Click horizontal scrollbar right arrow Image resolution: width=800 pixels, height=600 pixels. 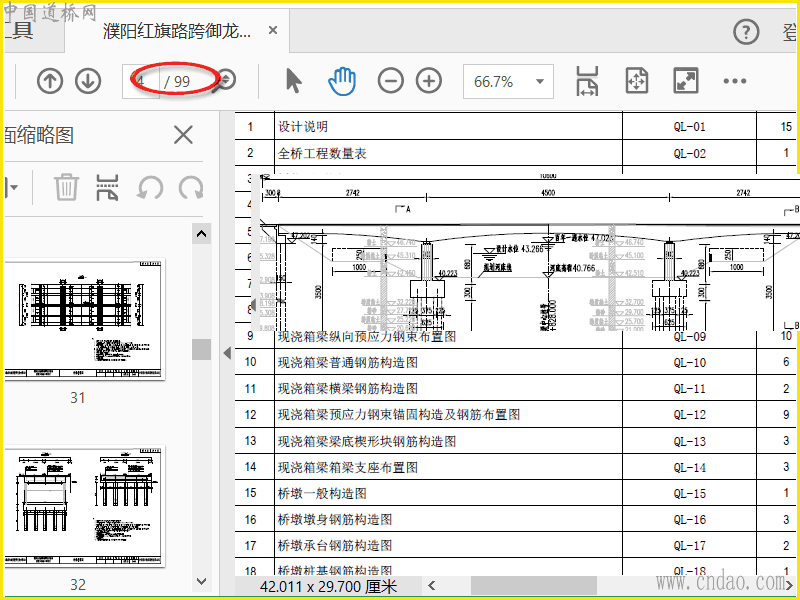pyautogui.click(x=790, y=585)
